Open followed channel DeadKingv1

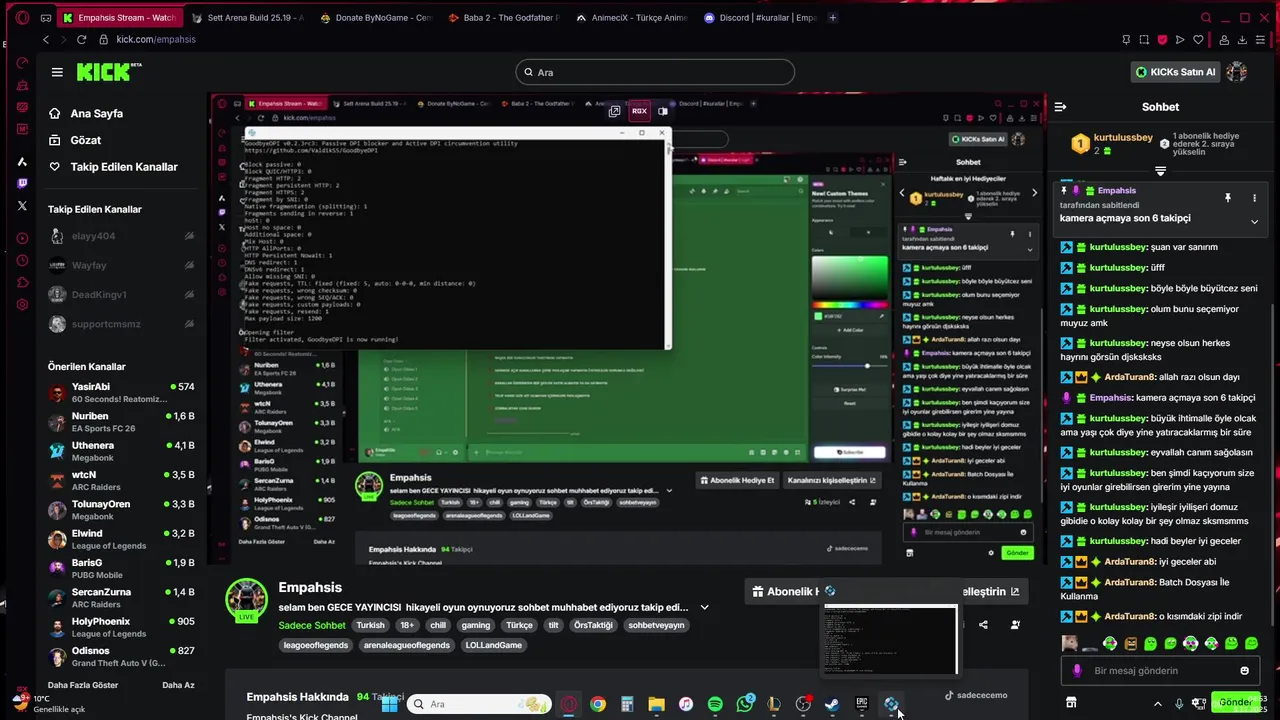pyautogui.click(x=121, y=295)
